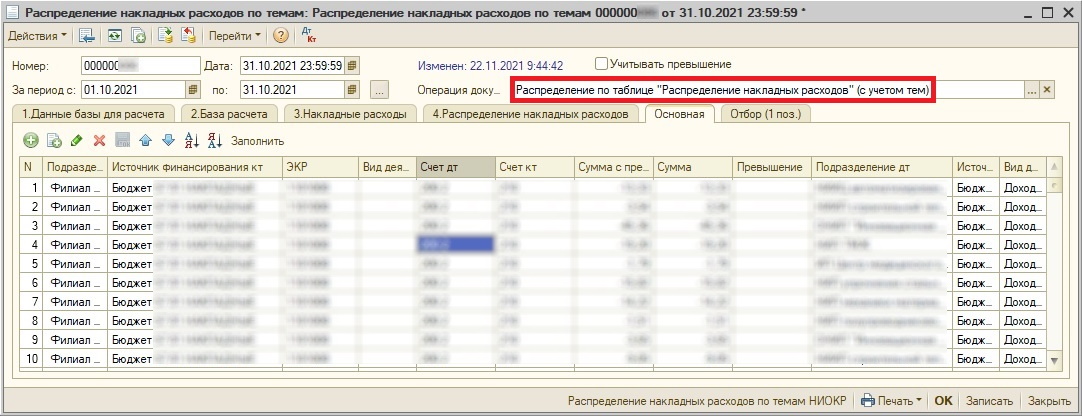Click the Записать button

pyautogui.click(x=990, y=400)
